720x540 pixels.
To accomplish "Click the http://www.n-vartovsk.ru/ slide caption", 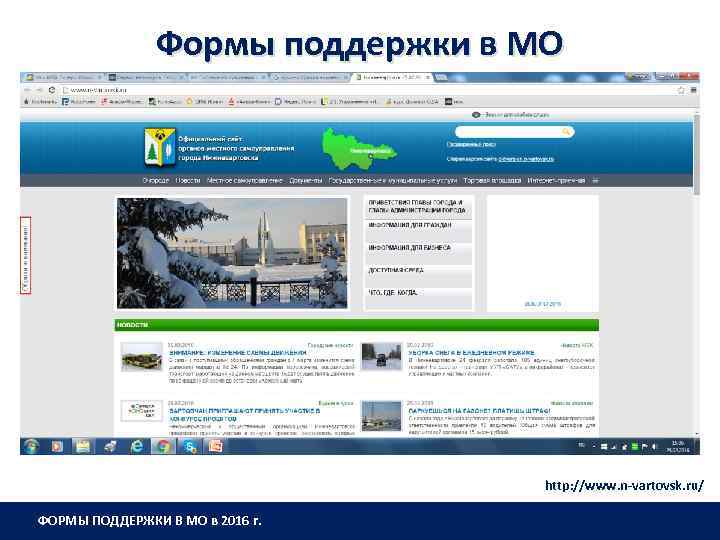I will click(624, 485).
